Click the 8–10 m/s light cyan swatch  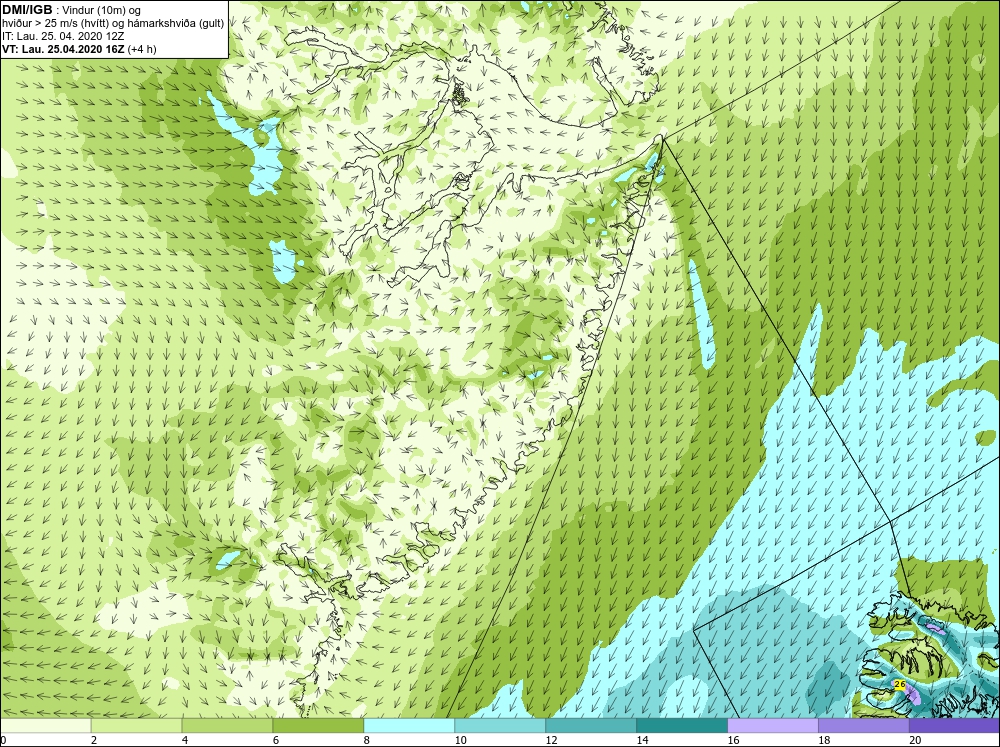[409, 725]
